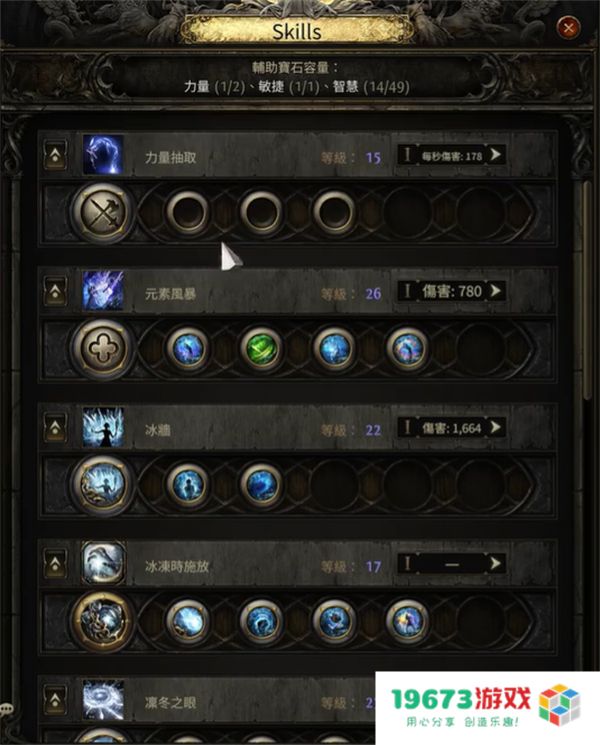The image size is (600, 745).
Task: Click the 冰凍時施放 skill icon
Action: coord(103,563)
